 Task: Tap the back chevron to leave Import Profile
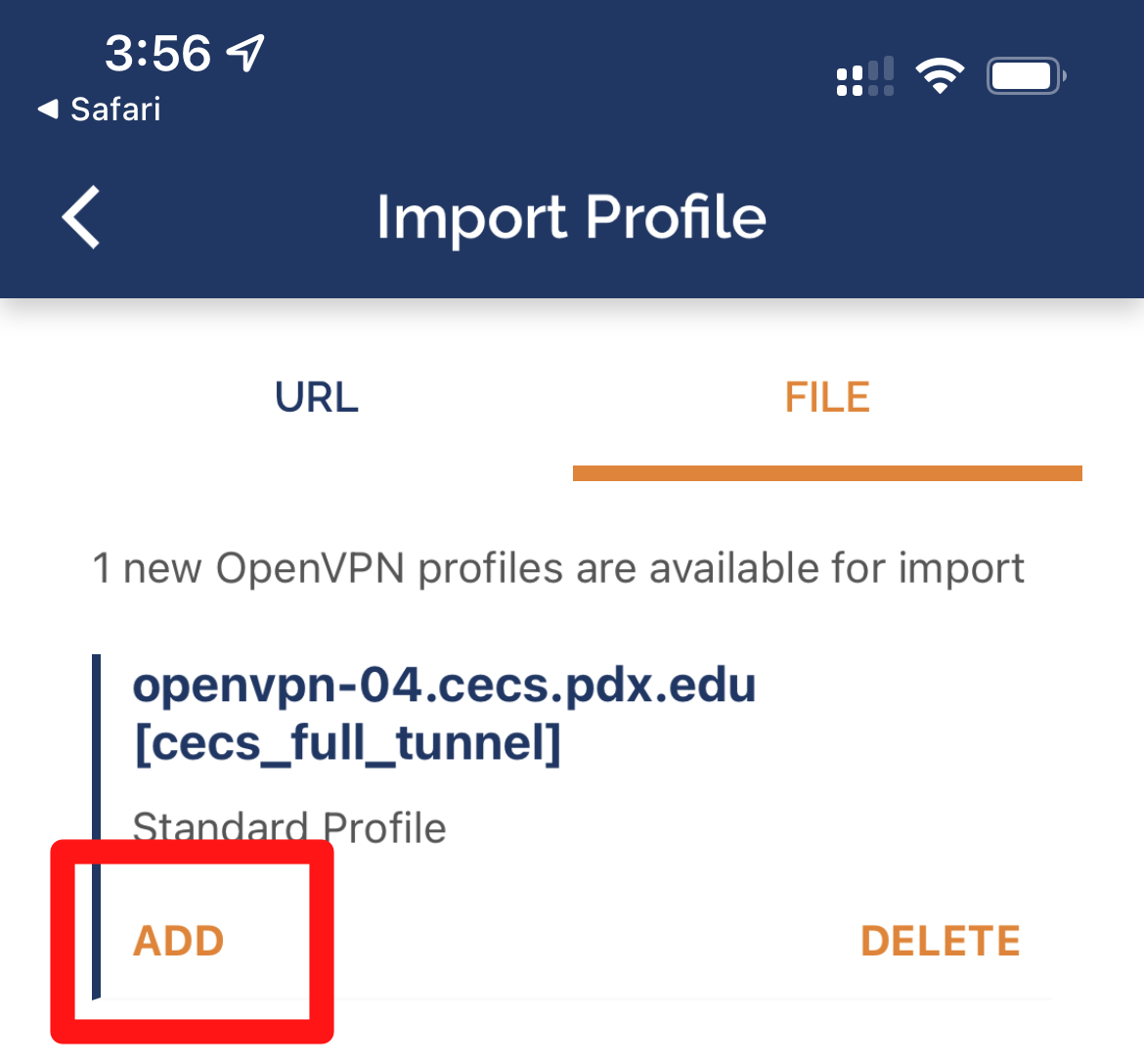tap(80, 217)
